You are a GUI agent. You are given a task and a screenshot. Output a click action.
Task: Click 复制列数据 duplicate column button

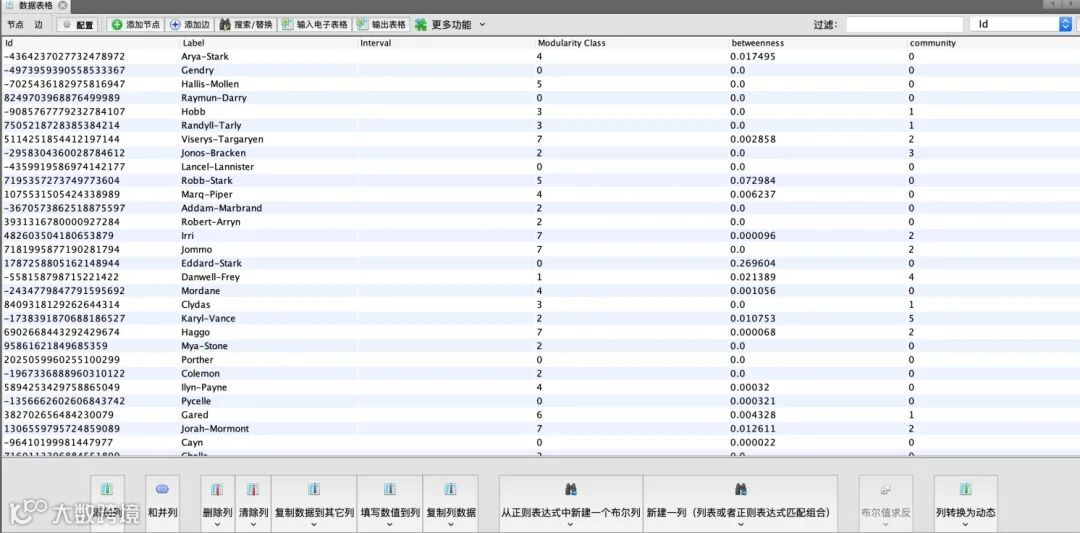451,502
